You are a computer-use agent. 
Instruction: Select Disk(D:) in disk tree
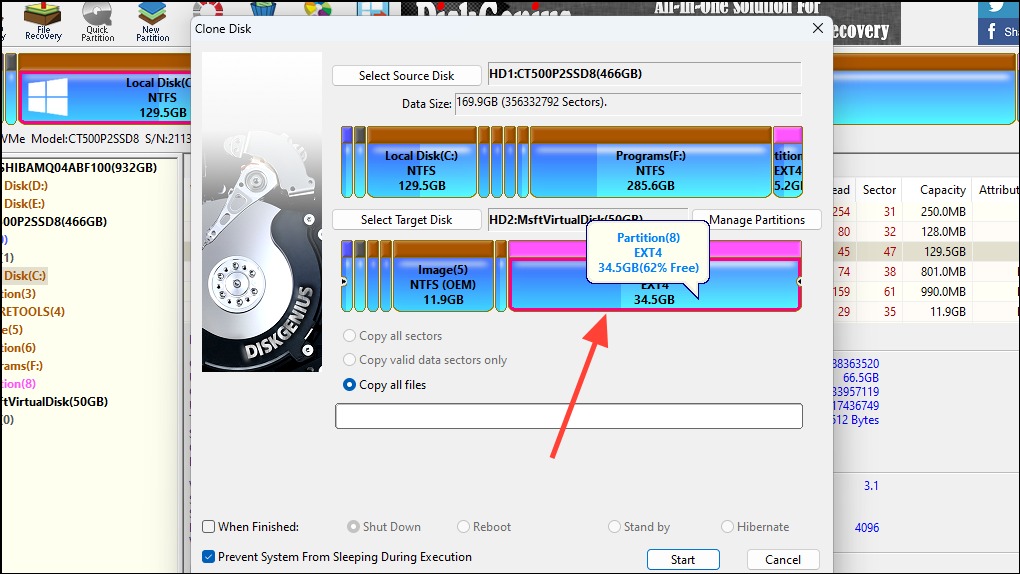(x=25, y=185)
